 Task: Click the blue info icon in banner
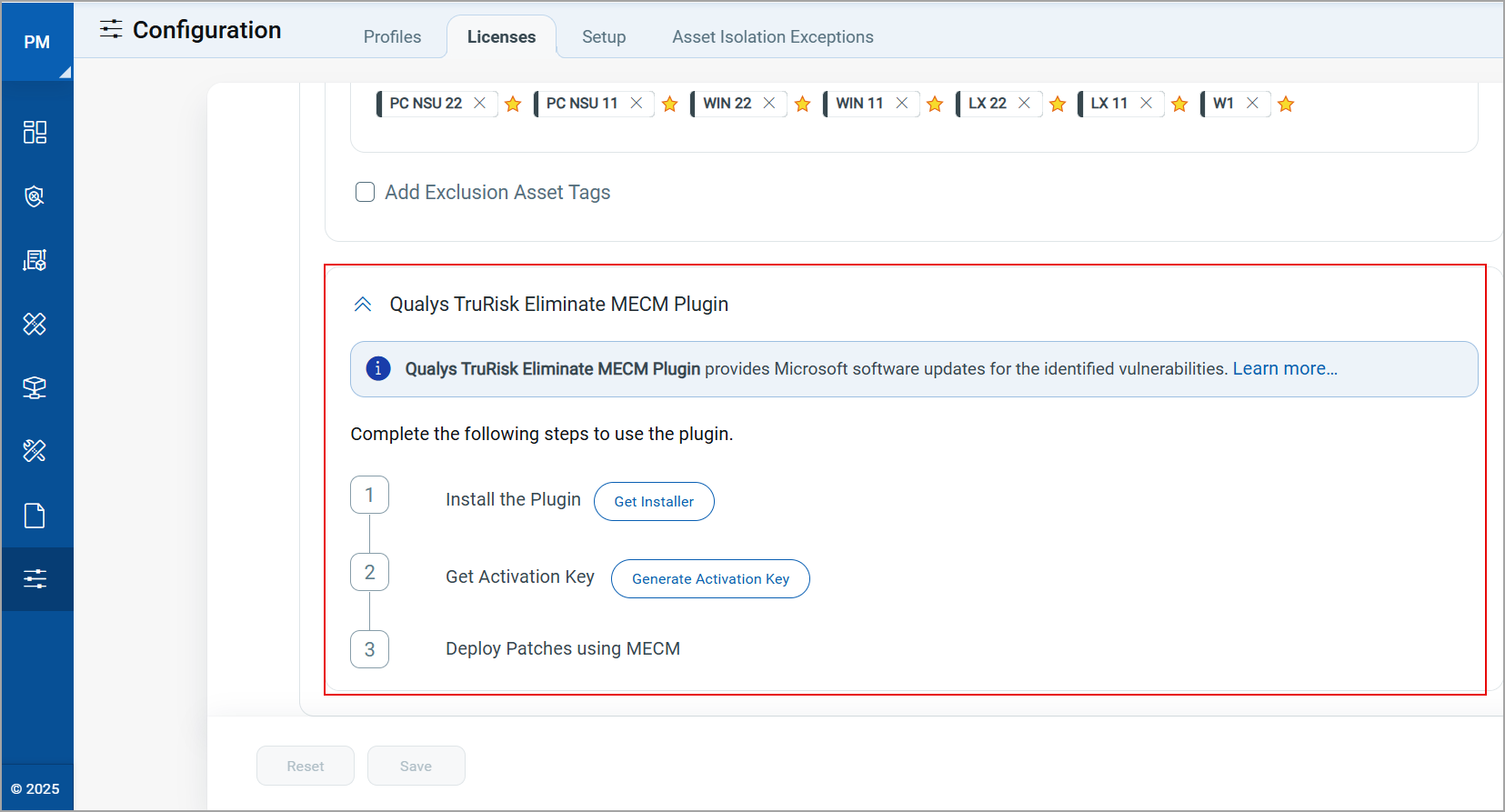pos(378,368)
